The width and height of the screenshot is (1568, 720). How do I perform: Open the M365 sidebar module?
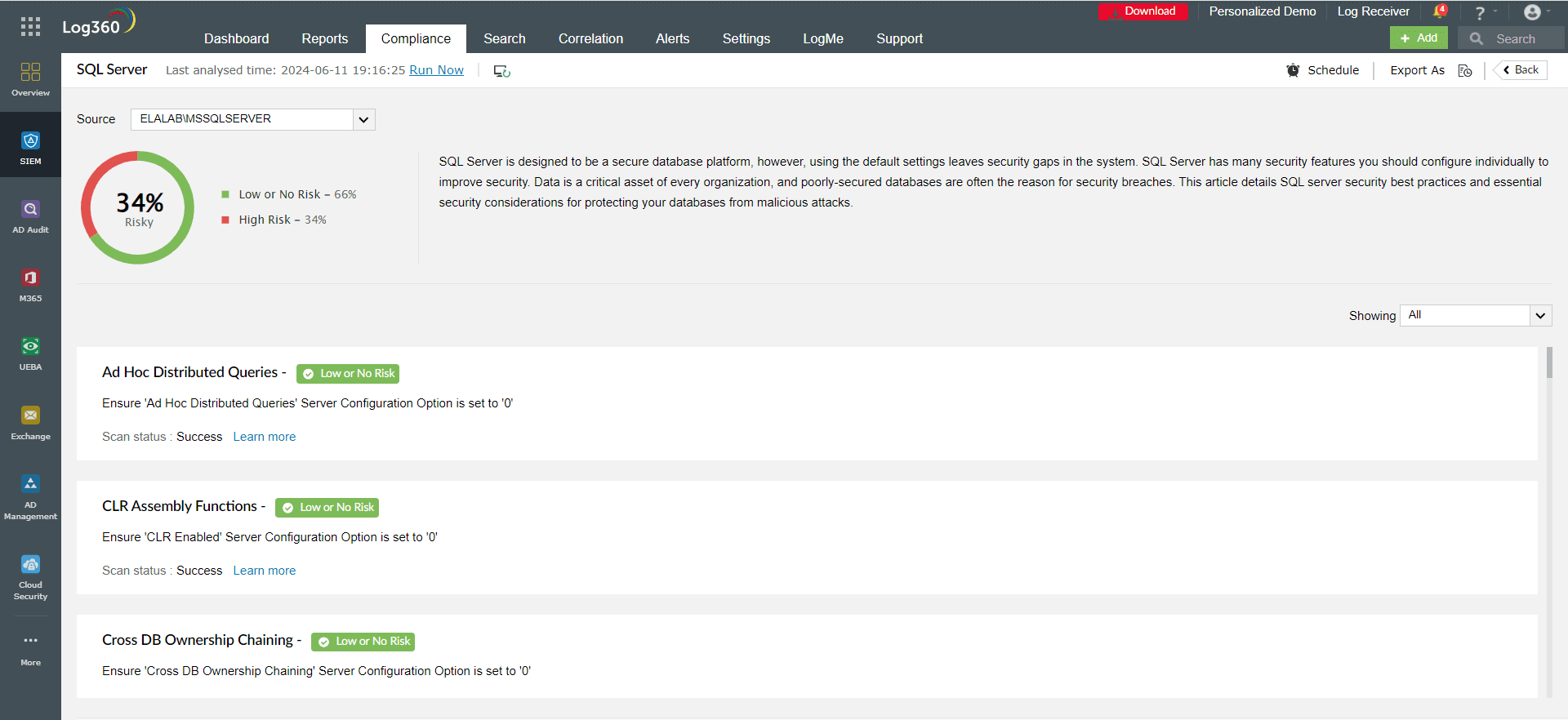pyautogui.click(x=30, y=286)
